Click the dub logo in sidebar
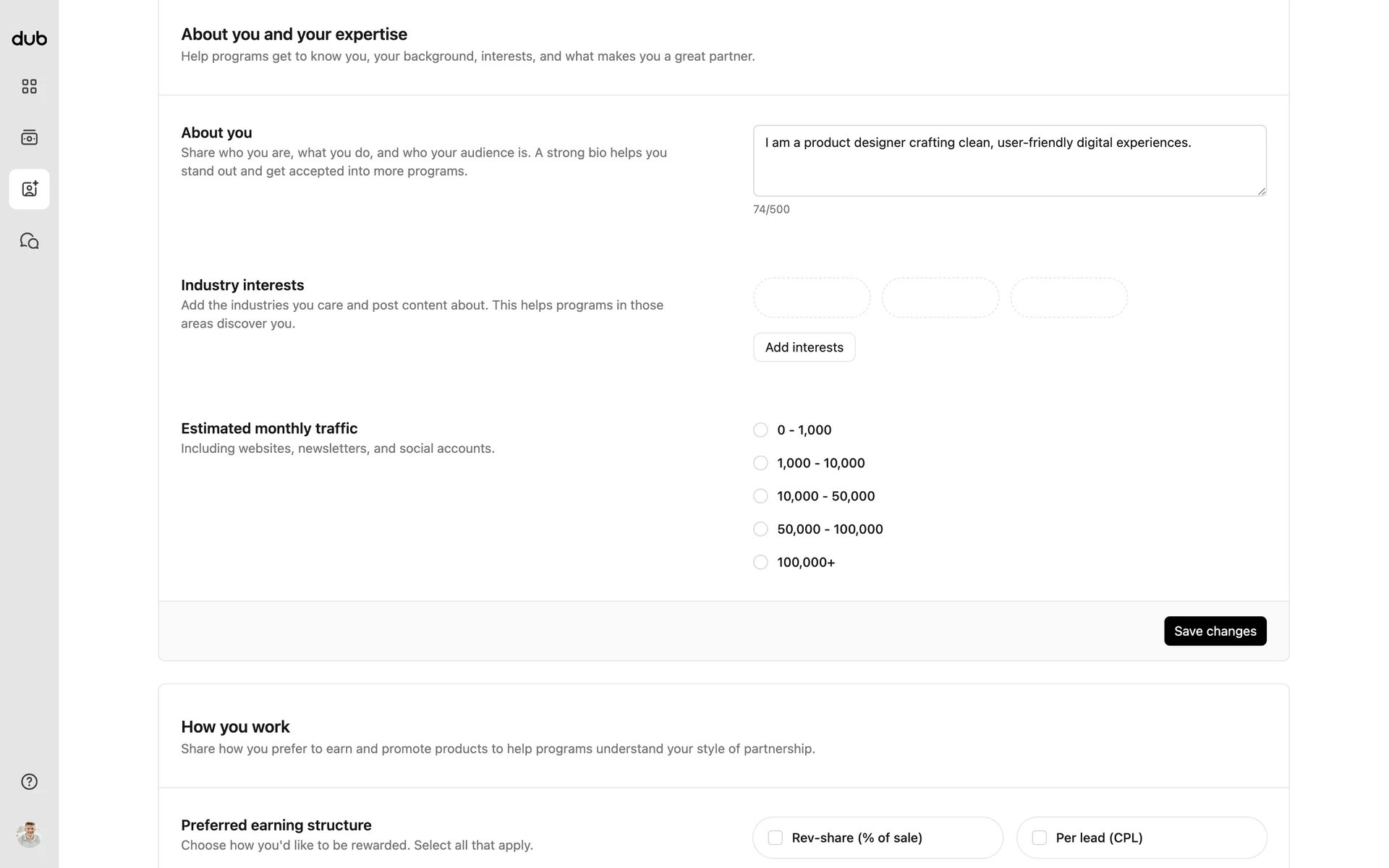 pyautogui.click(x=29, y=39)
